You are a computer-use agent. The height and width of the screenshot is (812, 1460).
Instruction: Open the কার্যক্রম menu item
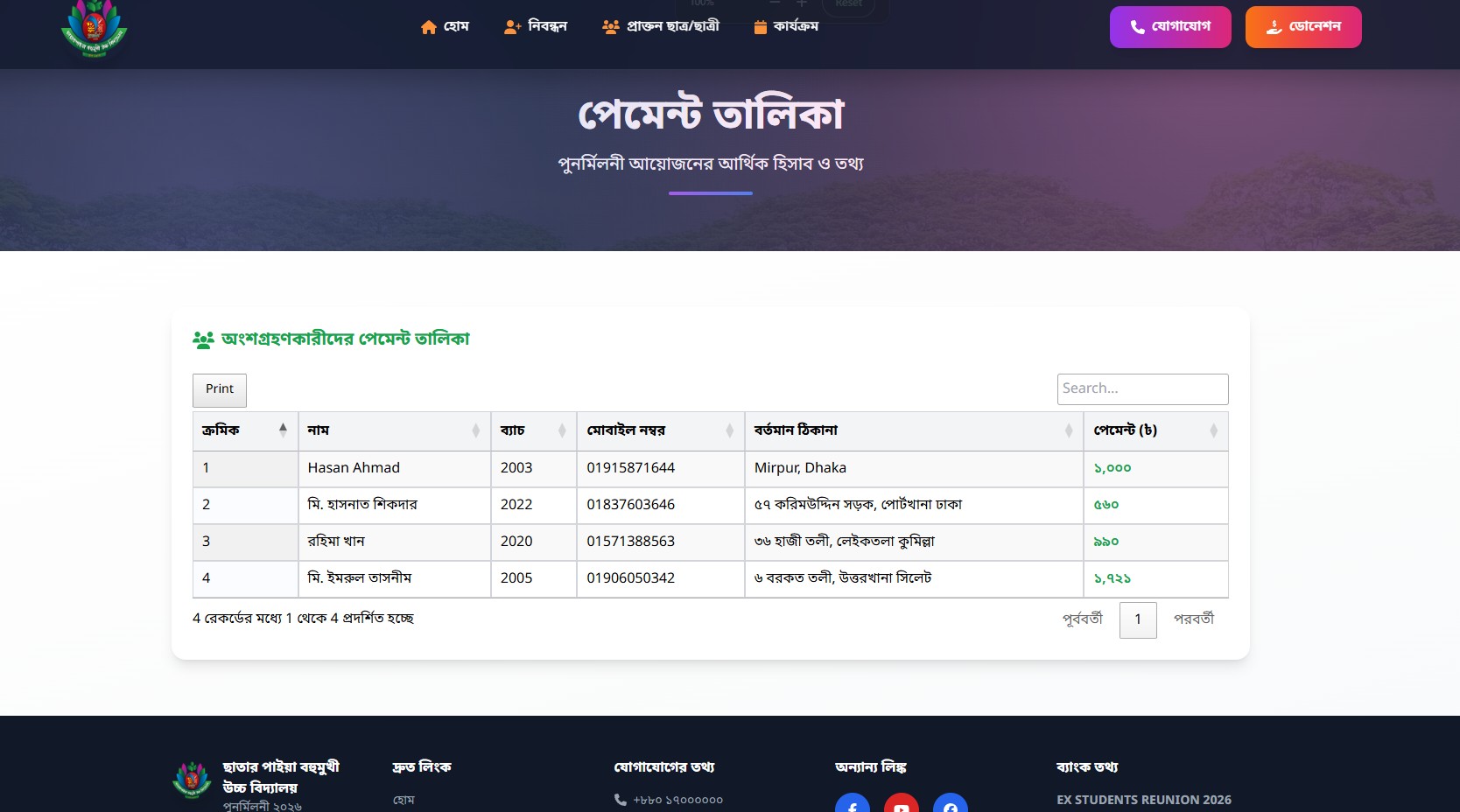point(796,26)
